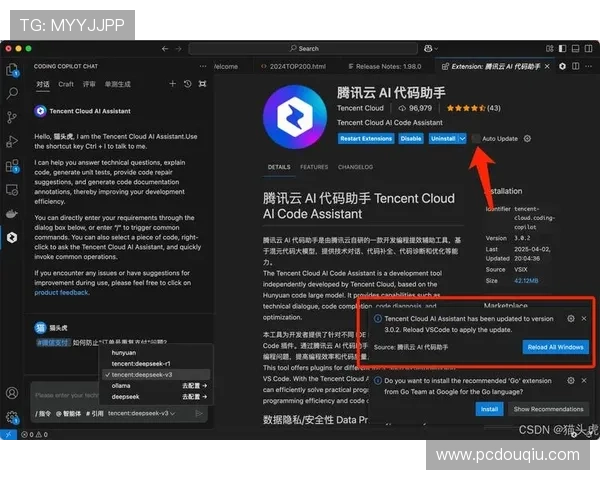Switch to the 对话 chat tab

click(x=43, y=84)
